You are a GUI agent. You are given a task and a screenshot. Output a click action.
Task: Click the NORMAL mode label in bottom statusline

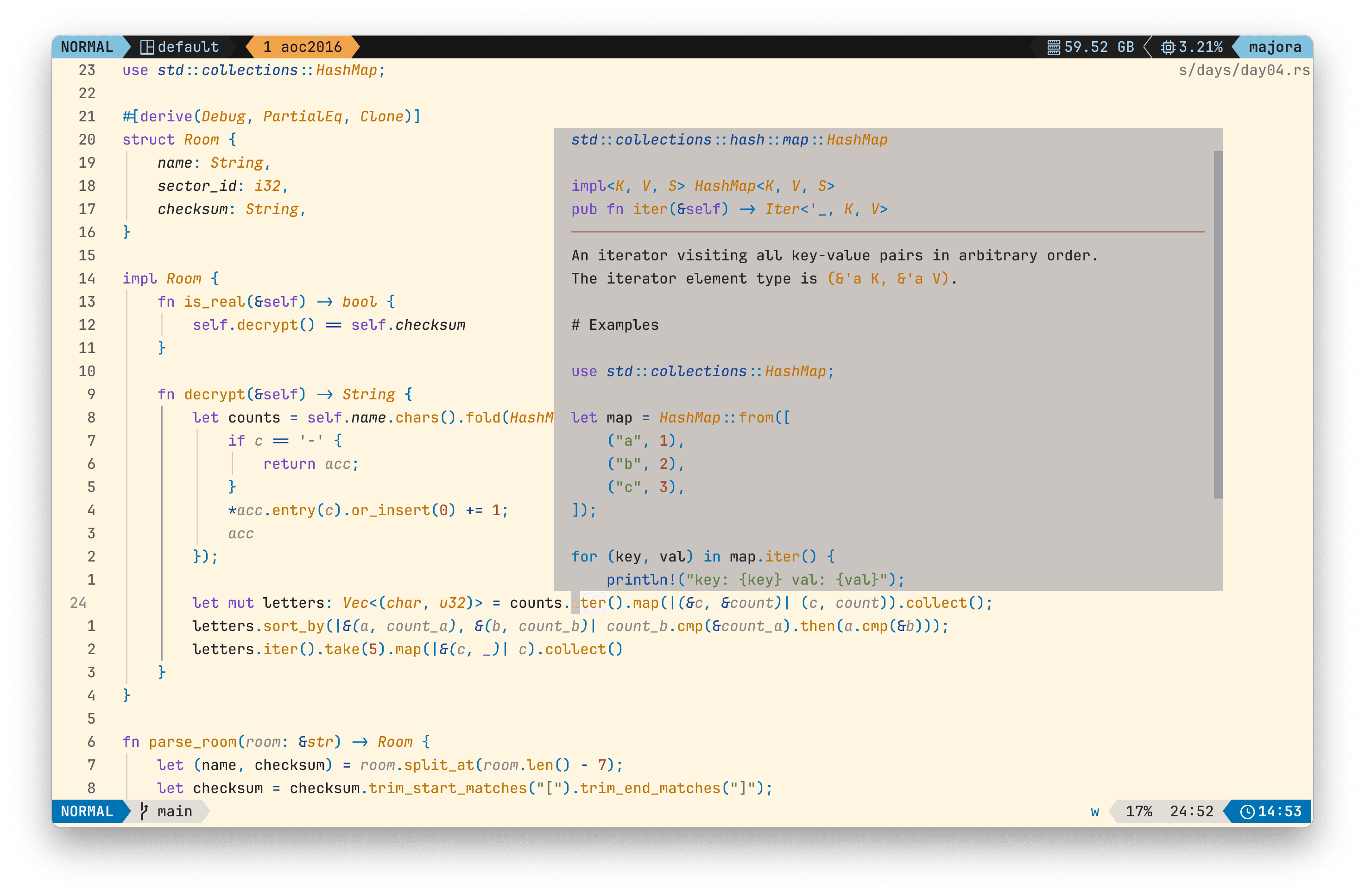coord(87,811)
